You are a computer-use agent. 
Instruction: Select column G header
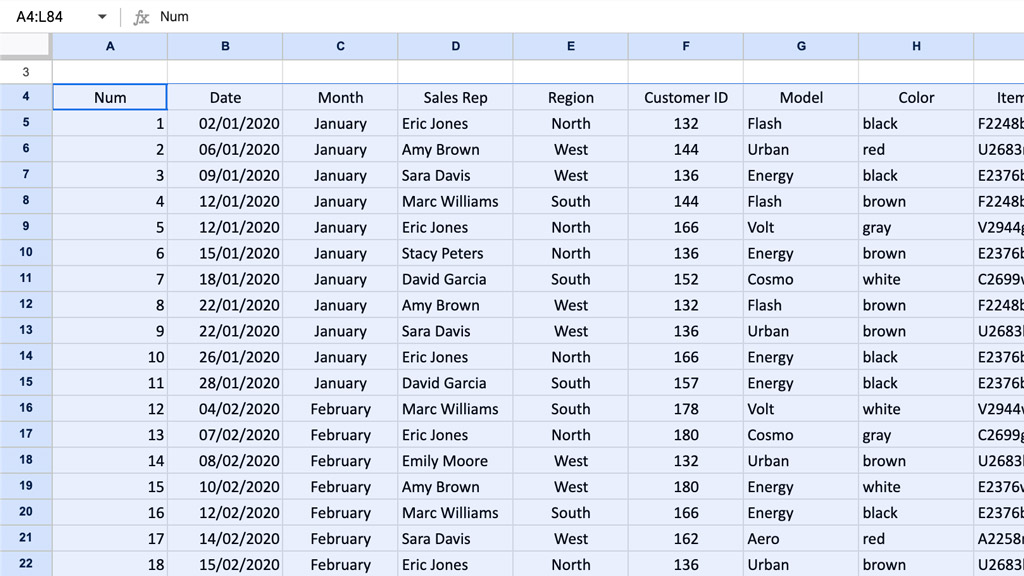(x=801, y=46)
